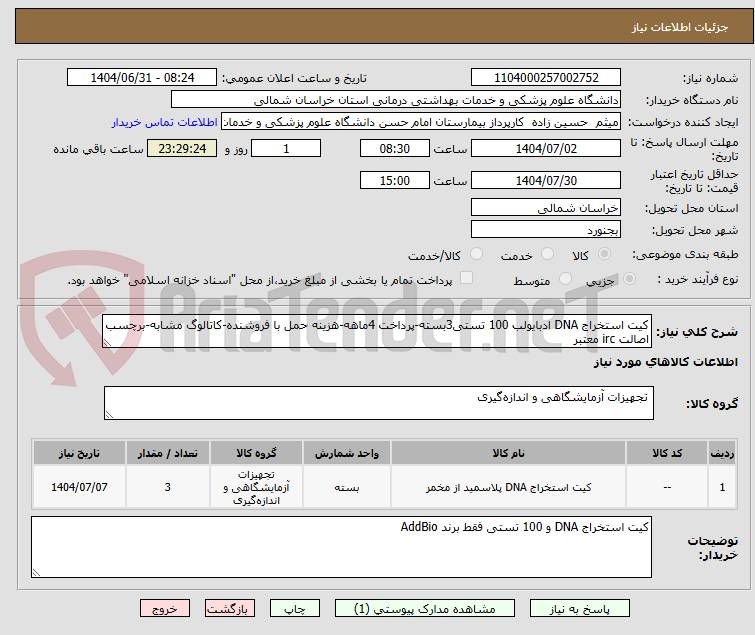Click the response deadline date 1404/07/02
Viewport: 755px width, 635px height.
tap(546, 148)
